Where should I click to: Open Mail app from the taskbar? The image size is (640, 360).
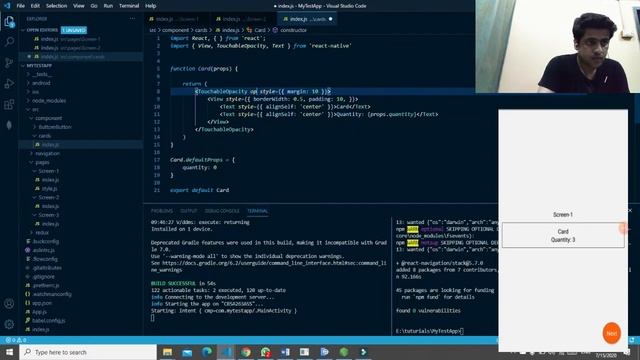(187, 352)
